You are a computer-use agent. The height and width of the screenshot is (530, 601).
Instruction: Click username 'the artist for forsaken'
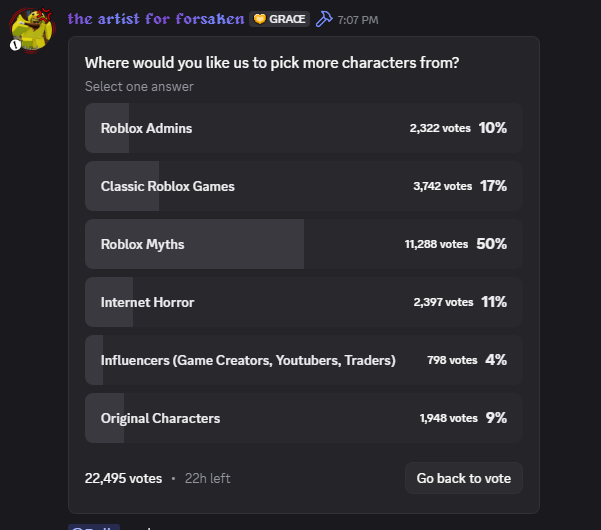tap(155, 19)
